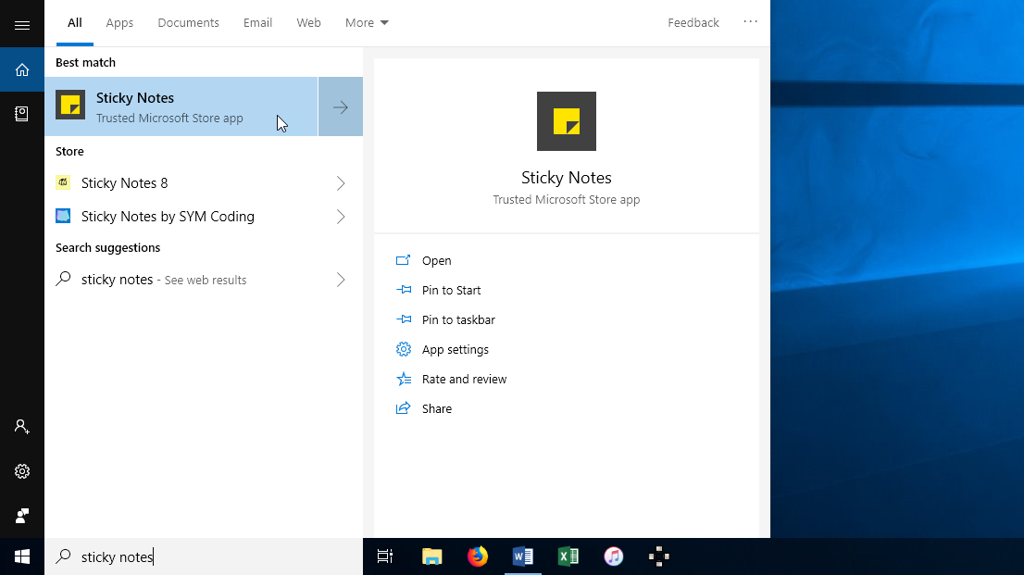Open the More dropdown filter

(x=366, y=23)
